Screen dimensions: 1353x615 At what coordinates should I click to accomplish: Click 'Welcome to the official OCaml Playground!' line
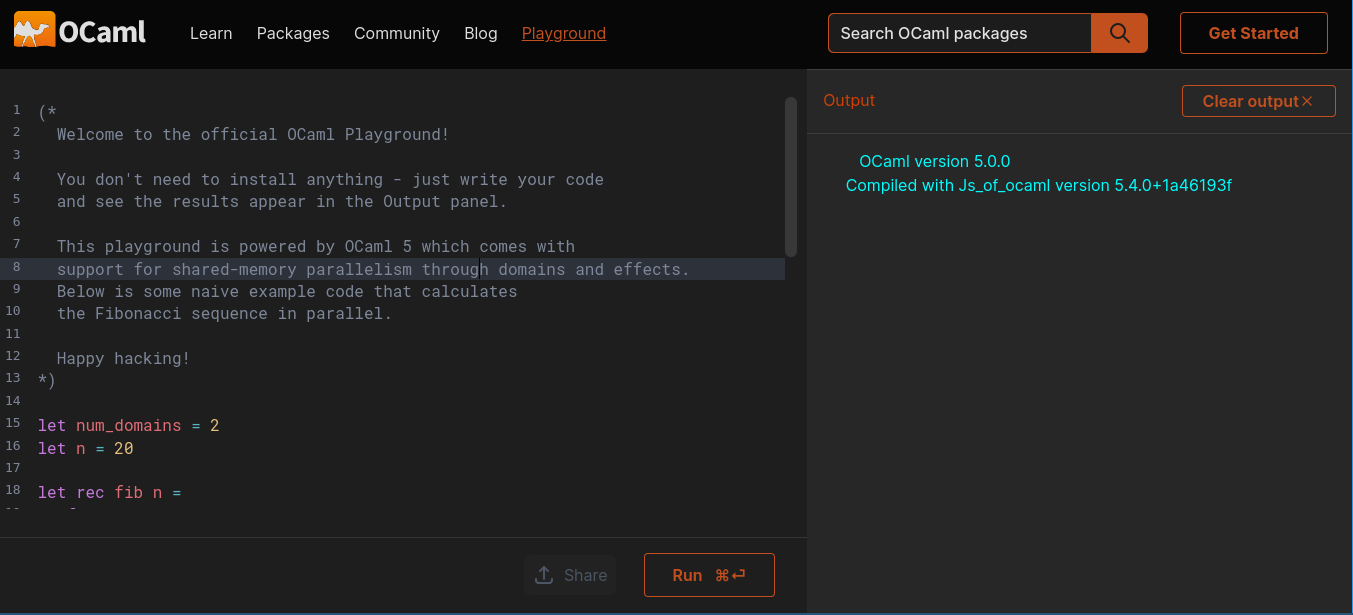tap(253, 134)
